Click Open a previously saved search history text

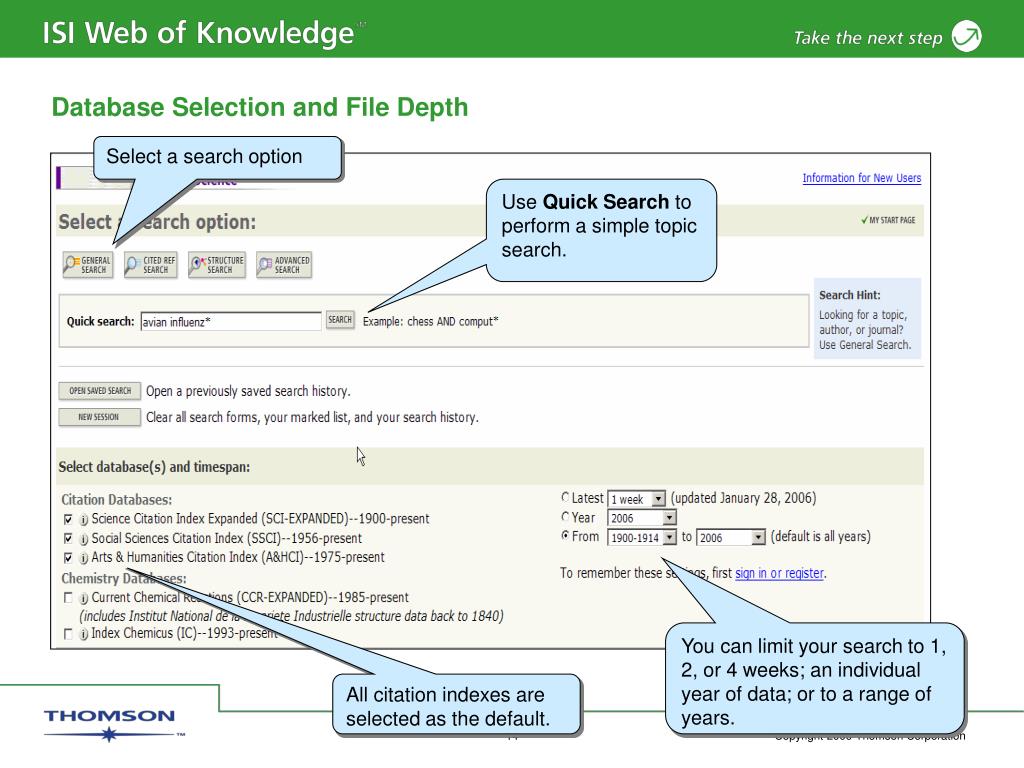pos(248,391)
